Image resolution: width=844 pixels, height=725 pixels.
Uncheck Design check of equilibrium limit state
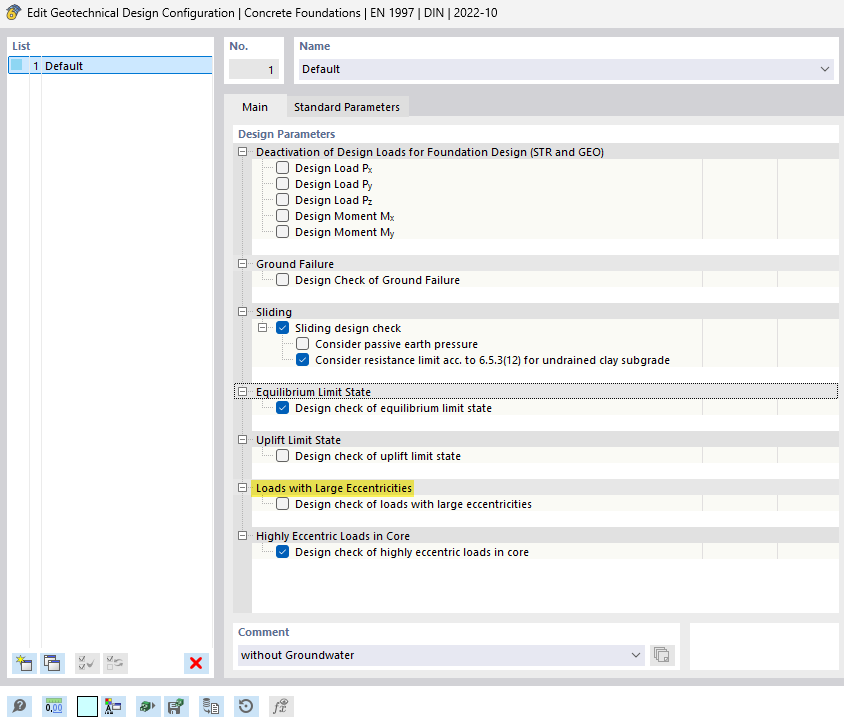pyautogui.click(x=283, y=408)
